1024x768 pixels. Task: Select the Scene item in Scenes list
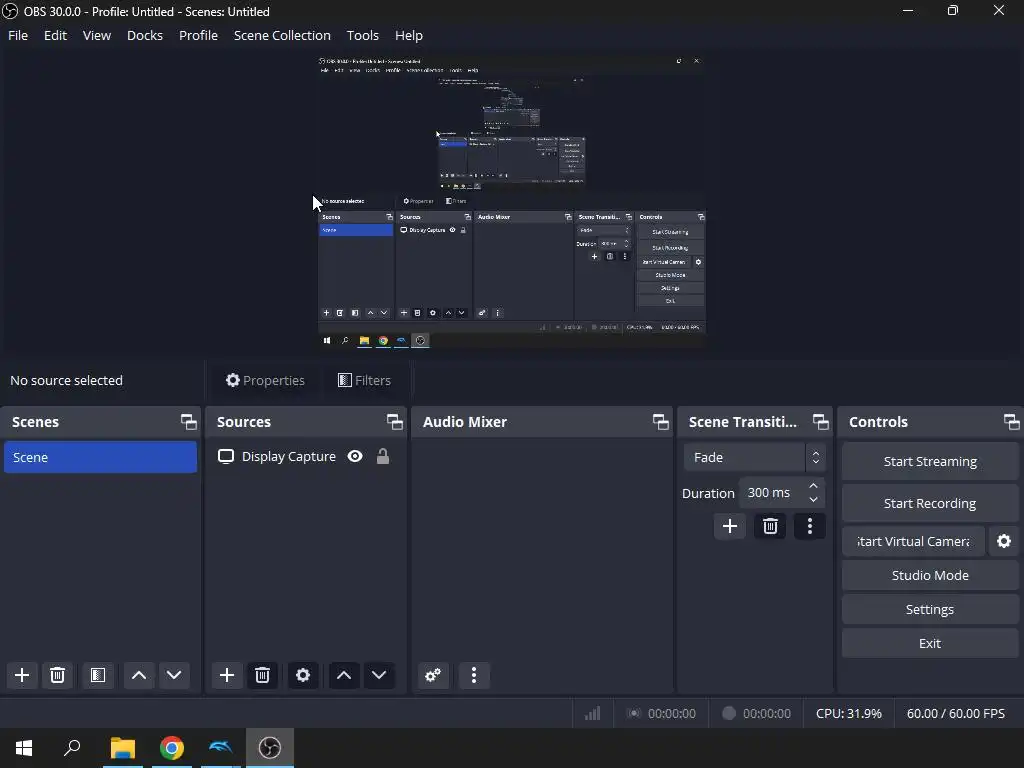click(x=101, y=457)
